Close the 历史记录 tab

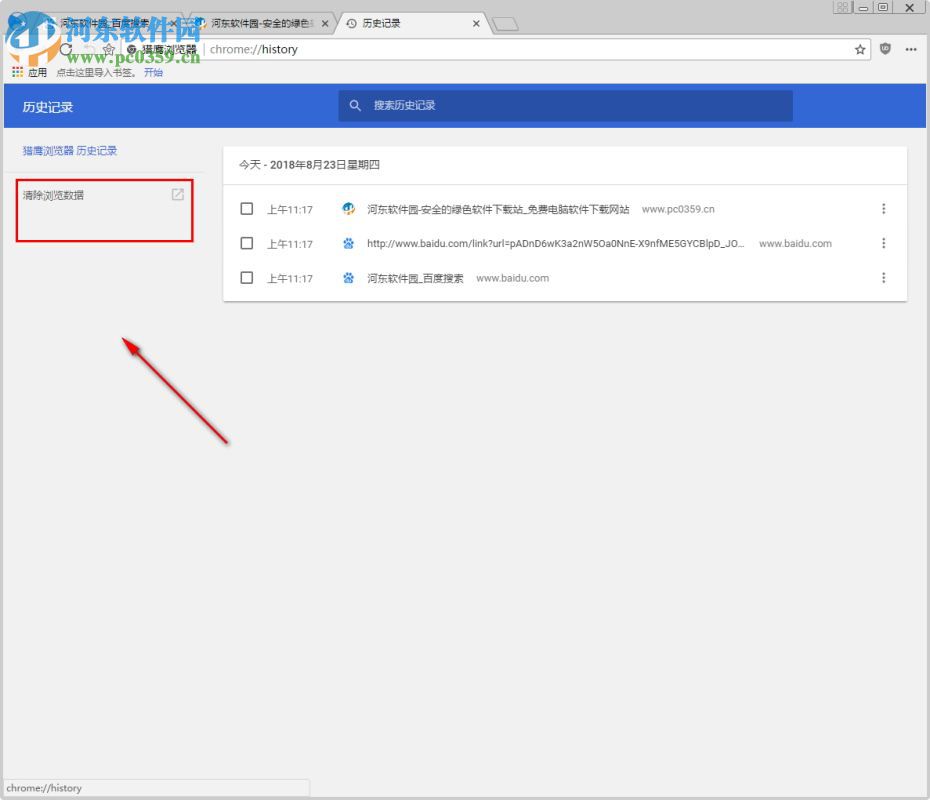point(476,24)
